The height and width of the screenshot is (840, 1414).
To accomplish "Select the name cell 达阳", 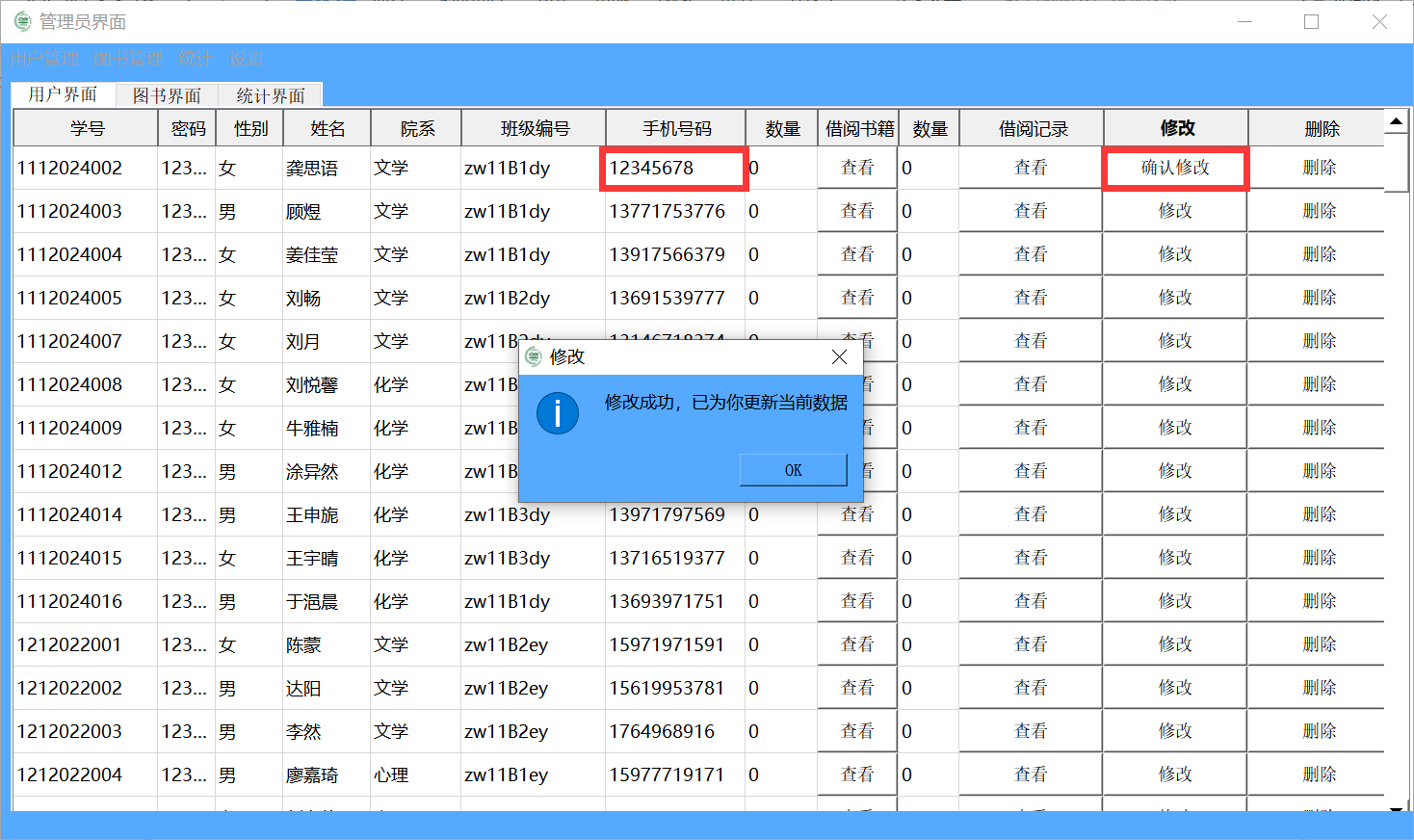I will click(327, 688).
